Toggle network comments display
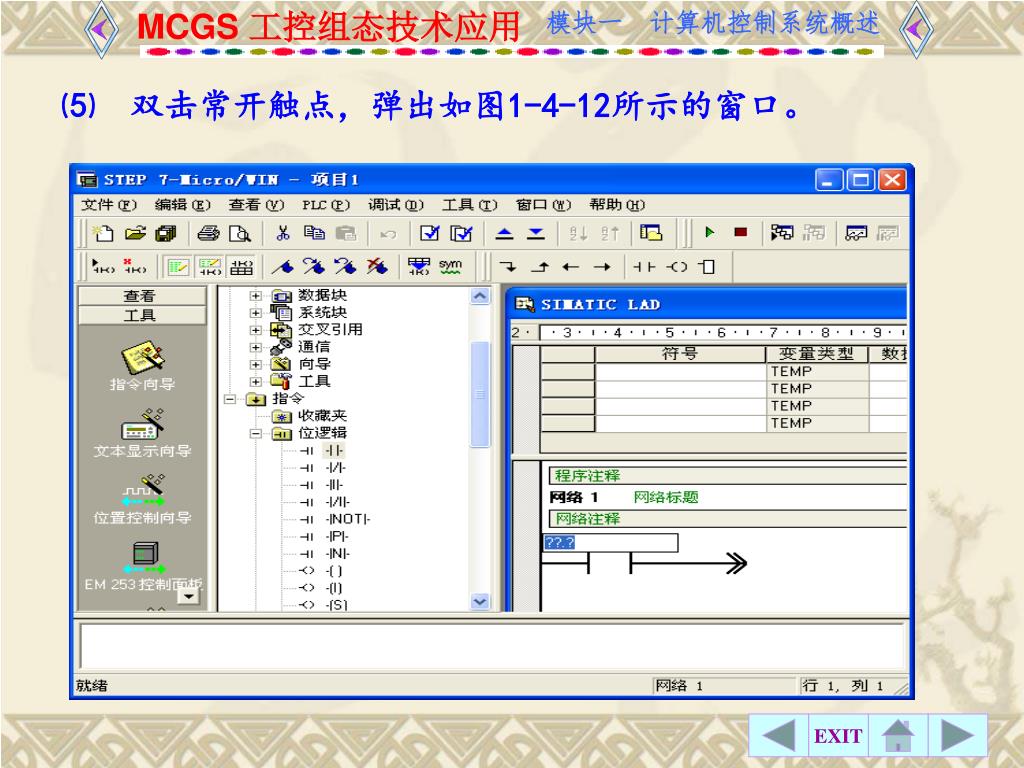Image resolution: width=1024 pixels, height=768 pixels. (210, 266)
